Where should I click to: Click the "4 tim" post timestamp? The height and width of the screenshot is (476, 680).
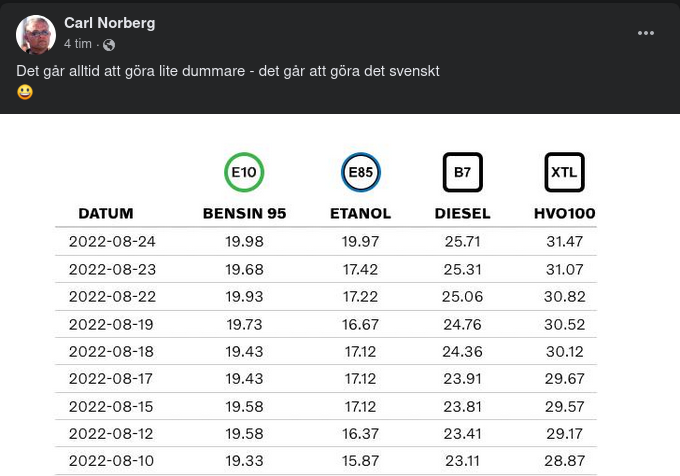pos(78,44)
